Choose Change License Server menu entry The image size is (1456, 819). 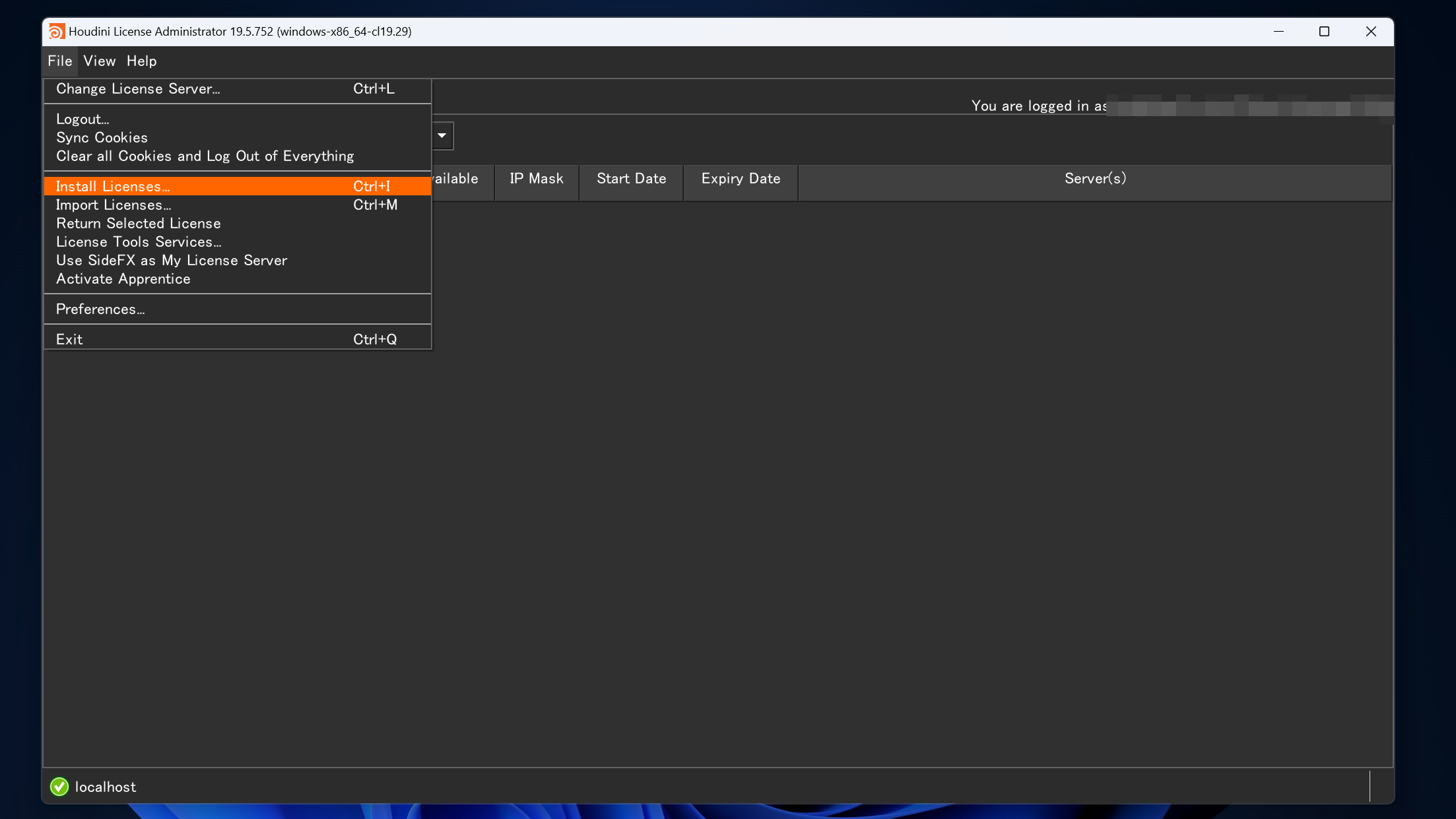pyautogui.click(x=238, y=88)
